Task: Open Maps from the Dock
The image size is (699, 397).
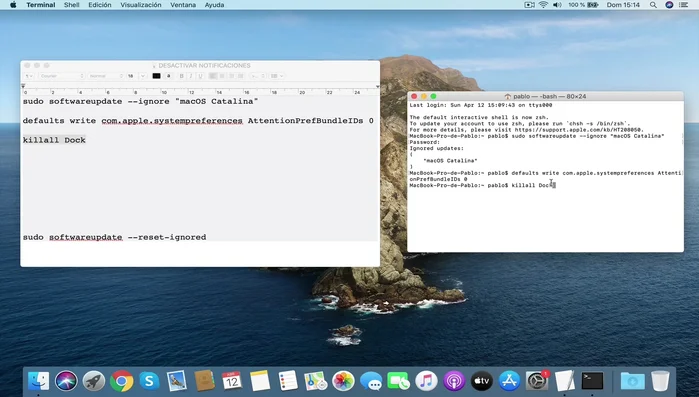Action: click(x=315, y=381)
